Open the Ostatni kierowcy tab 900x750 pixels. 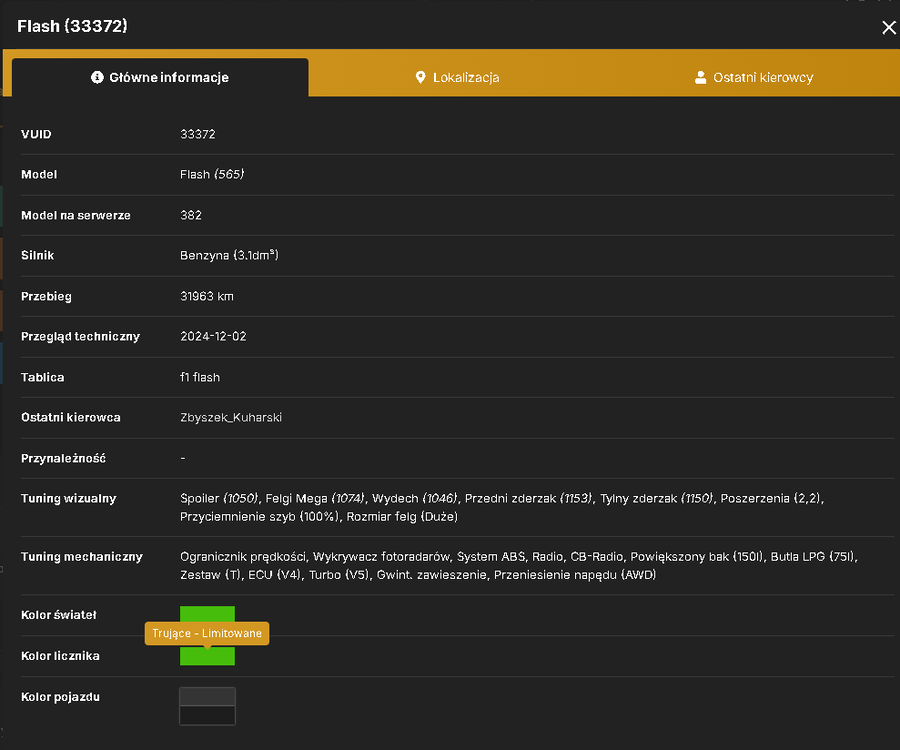point(753,77)
